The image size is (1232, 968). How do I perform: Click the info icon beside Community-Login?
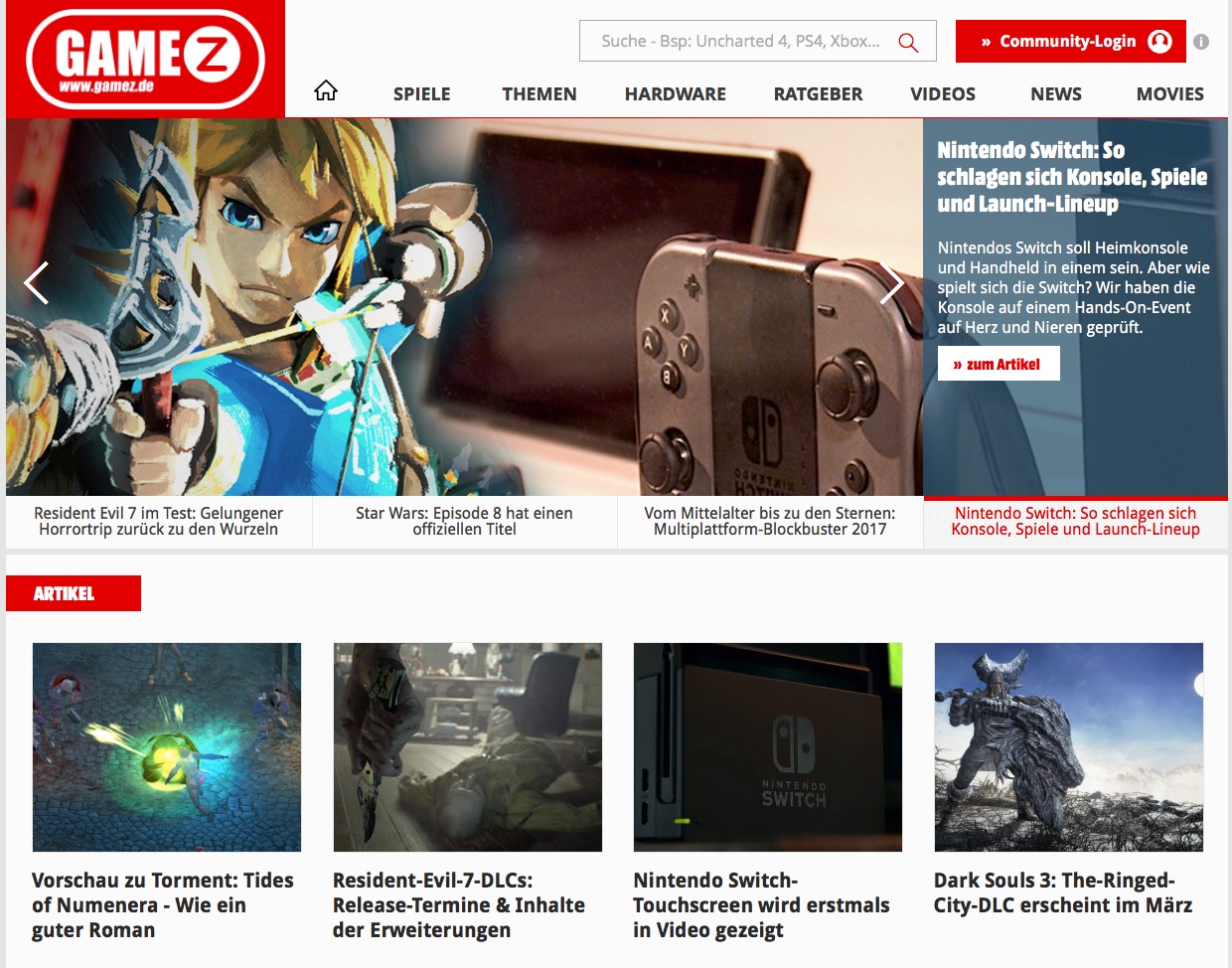1201,42
